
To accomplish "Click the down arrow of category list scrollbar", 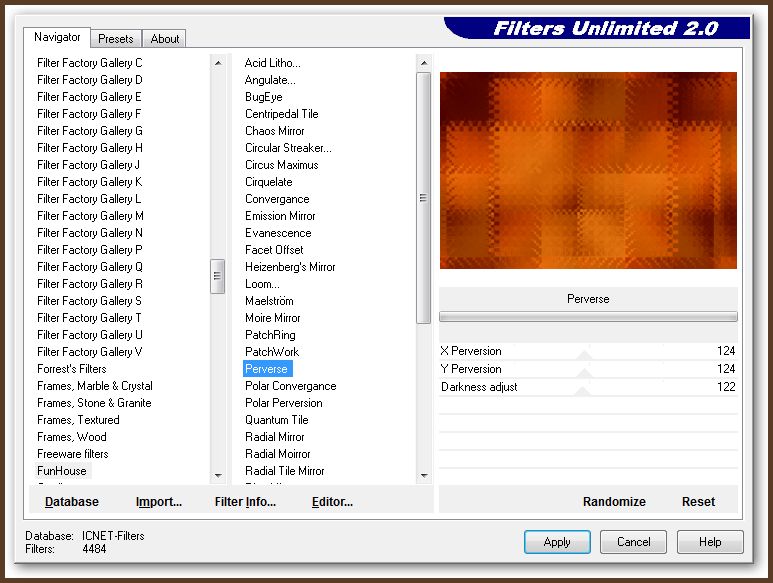I will click(217, 476).
